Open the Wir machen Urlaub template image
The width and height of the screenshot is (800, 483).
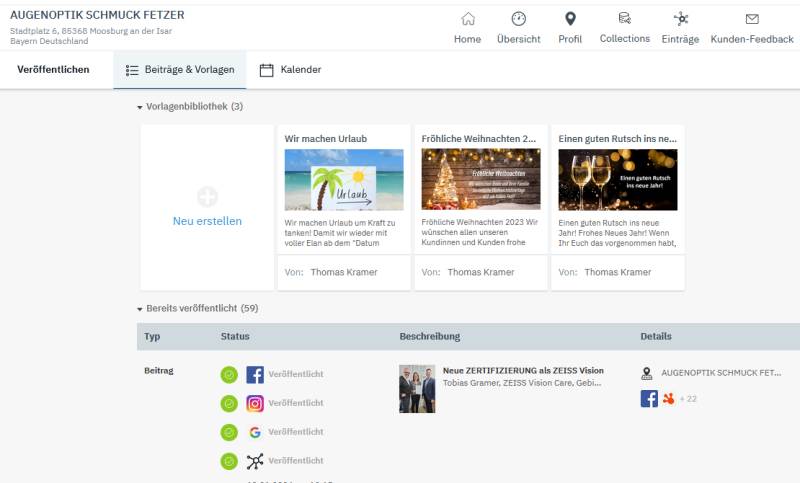pos(344,180)
